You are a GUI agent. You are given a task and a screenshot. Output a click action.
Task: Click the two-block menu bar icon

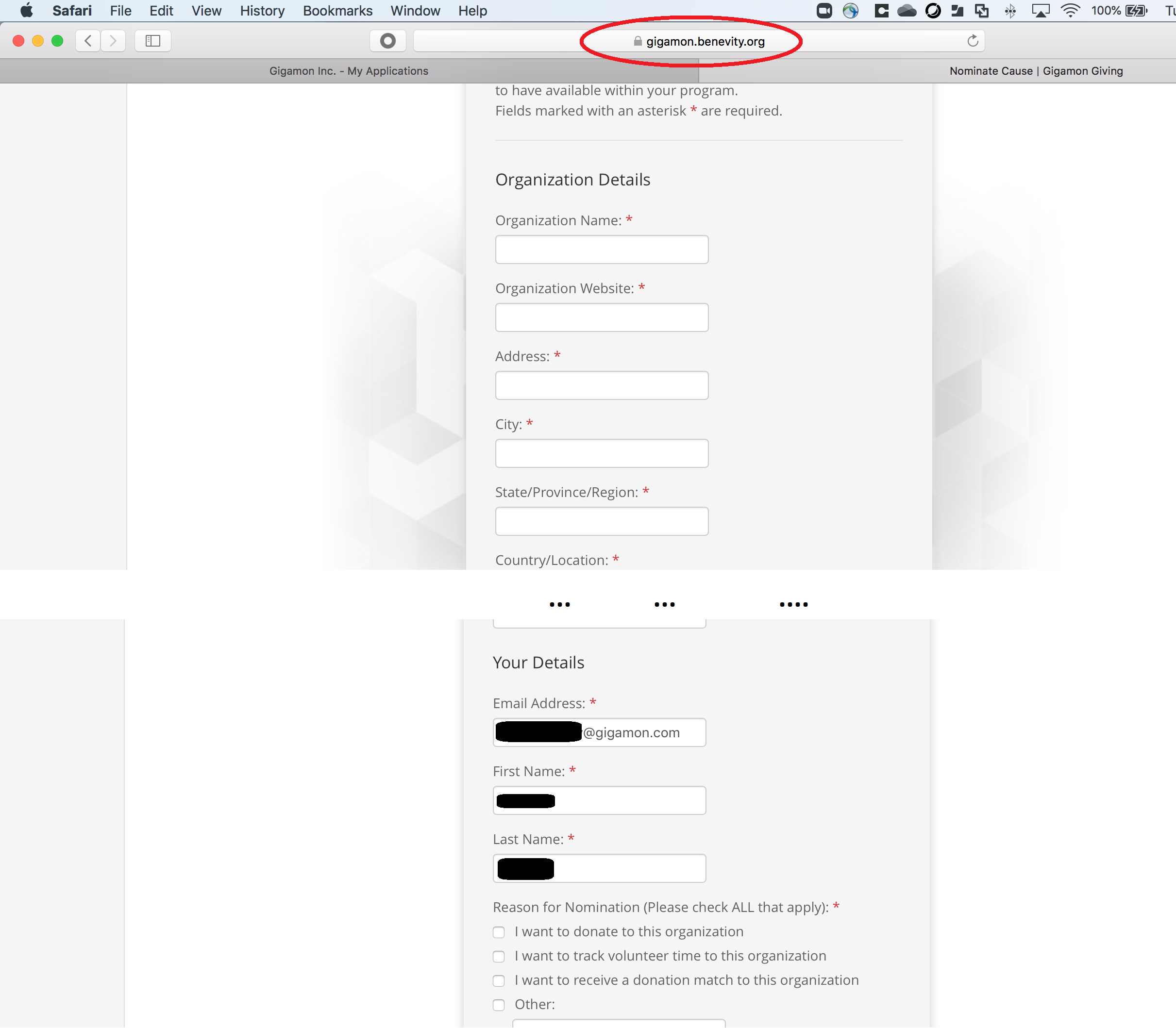(957, 10)
